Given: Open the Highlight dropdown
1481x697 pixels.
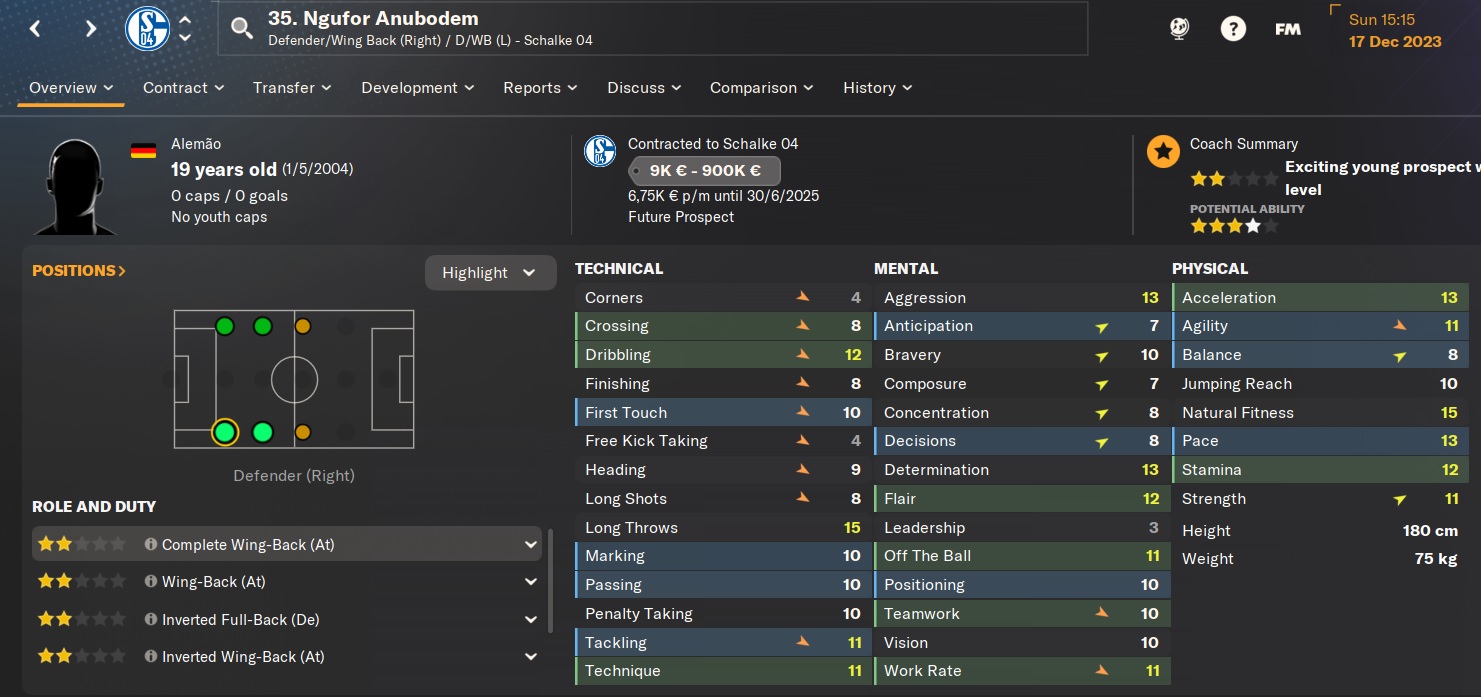Looking at the screenshot, I should pos(490,273).
